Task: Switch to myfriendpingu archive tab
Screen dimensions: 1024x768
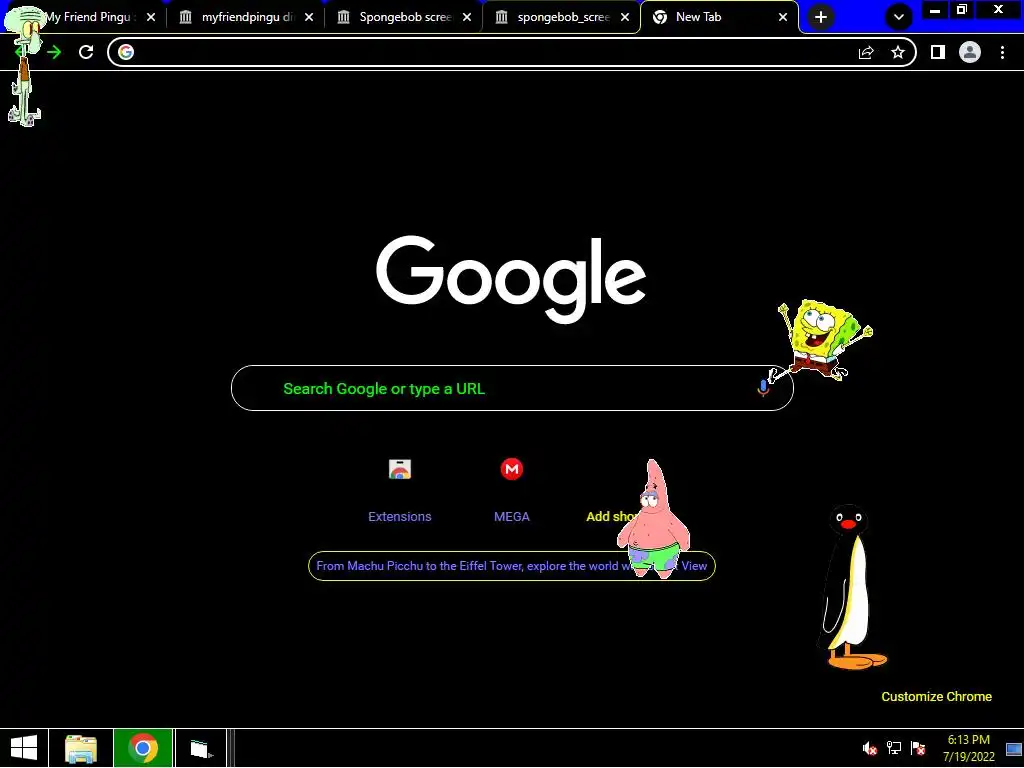Action: (246, 17)
